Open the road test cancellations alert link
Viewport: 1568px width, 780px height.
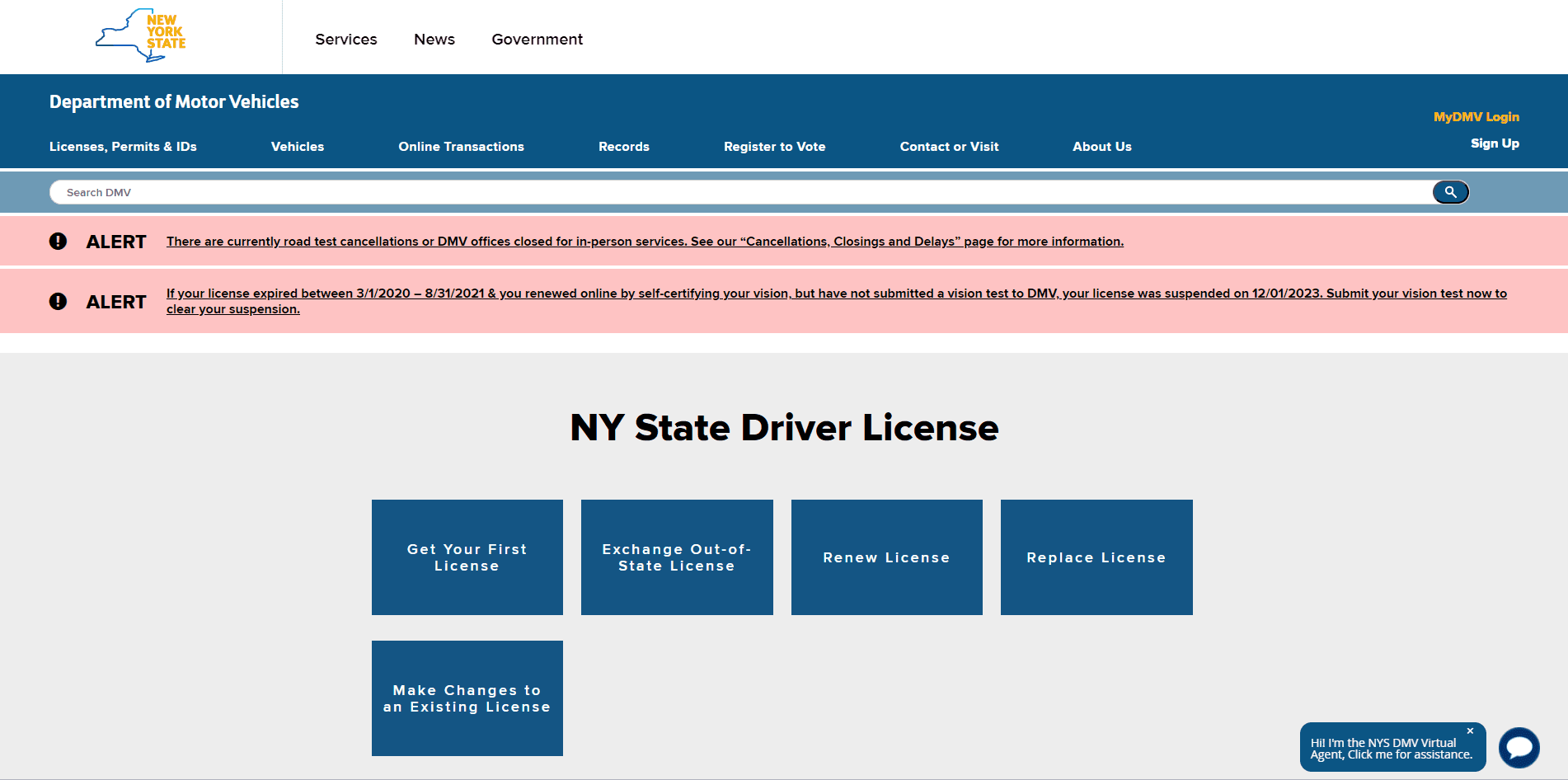click(x=645, y=241)
